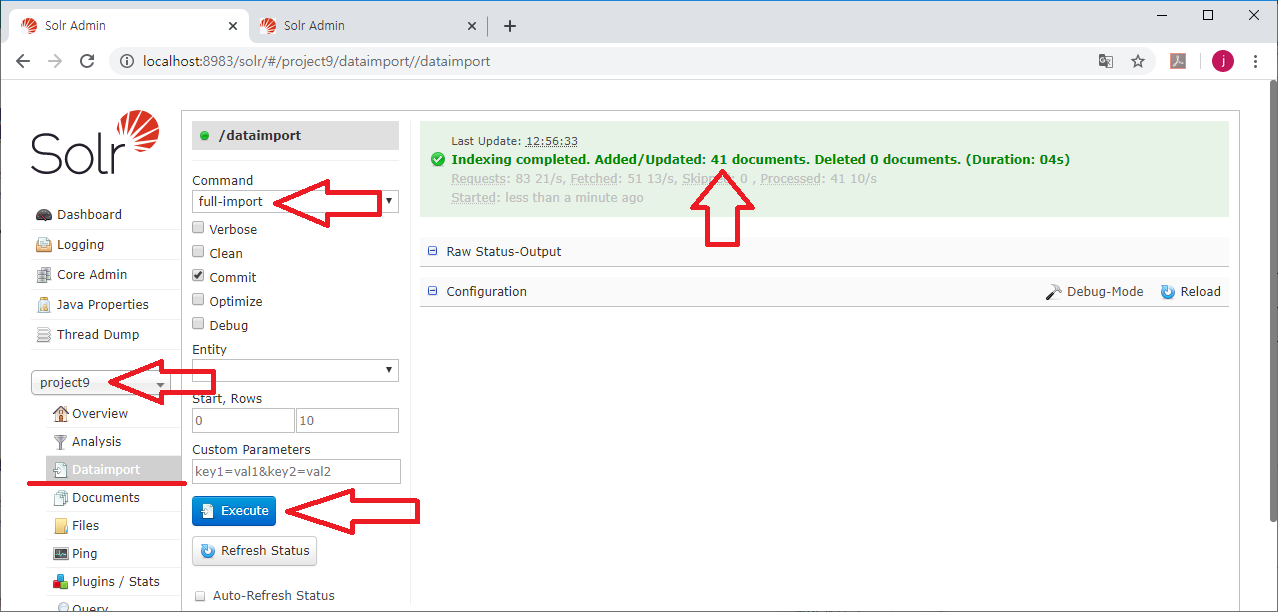This screenshot has height=612, width=1278.
Task: Click the Logging clipboard icon
Action: tap(43, 244)
